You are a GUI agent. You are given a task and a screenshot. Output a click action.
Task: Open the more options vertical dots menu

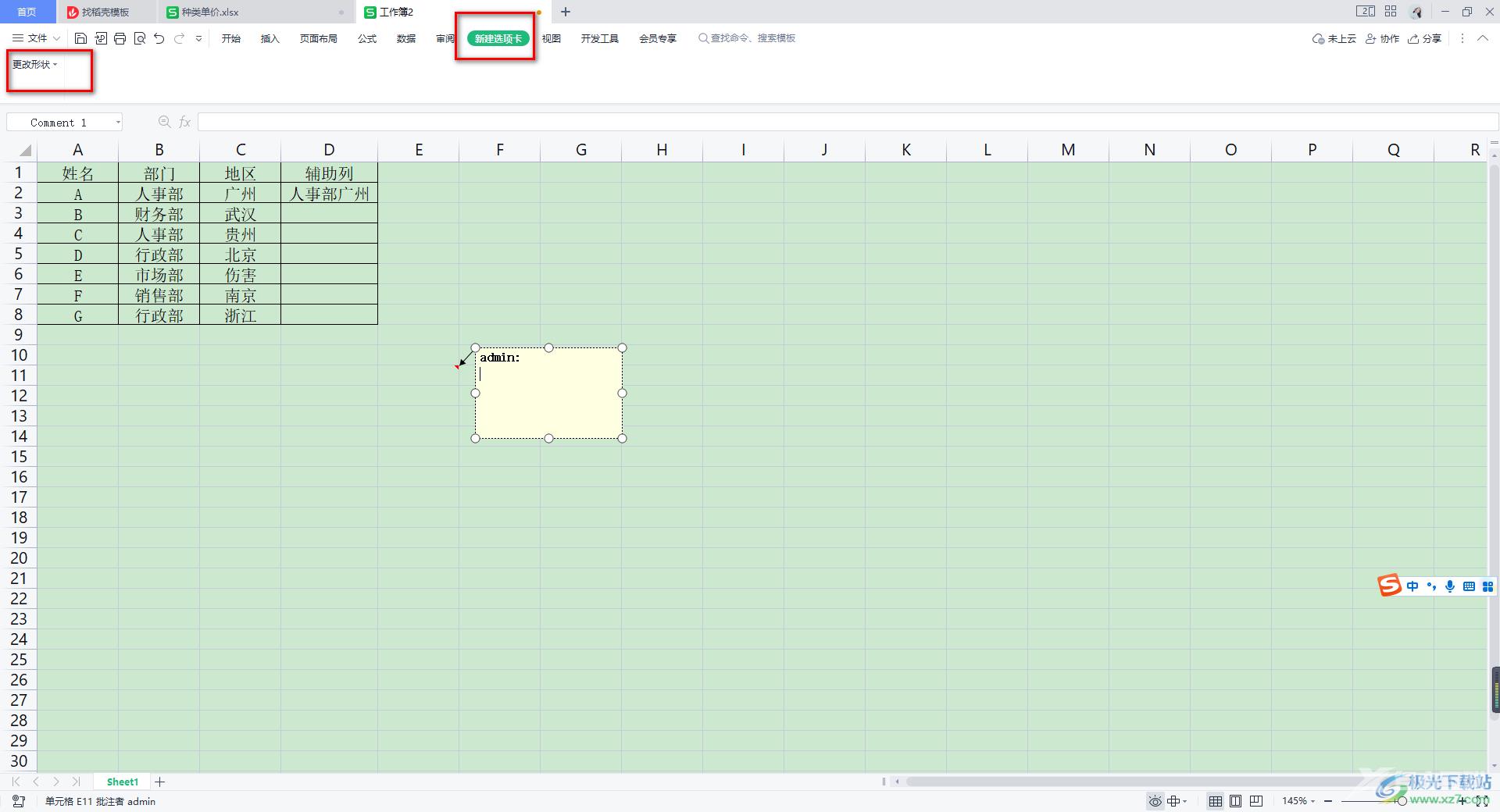pyautogui.click(x=1462, y=38)
